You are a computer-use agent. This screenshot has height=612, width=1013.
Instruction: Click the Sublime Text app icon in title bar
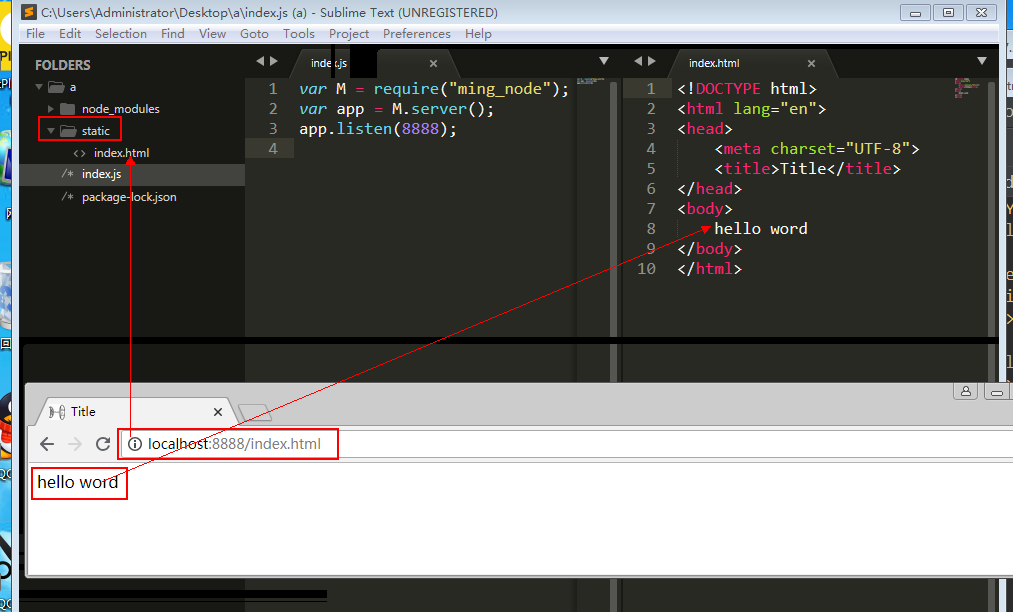point(28,12)
